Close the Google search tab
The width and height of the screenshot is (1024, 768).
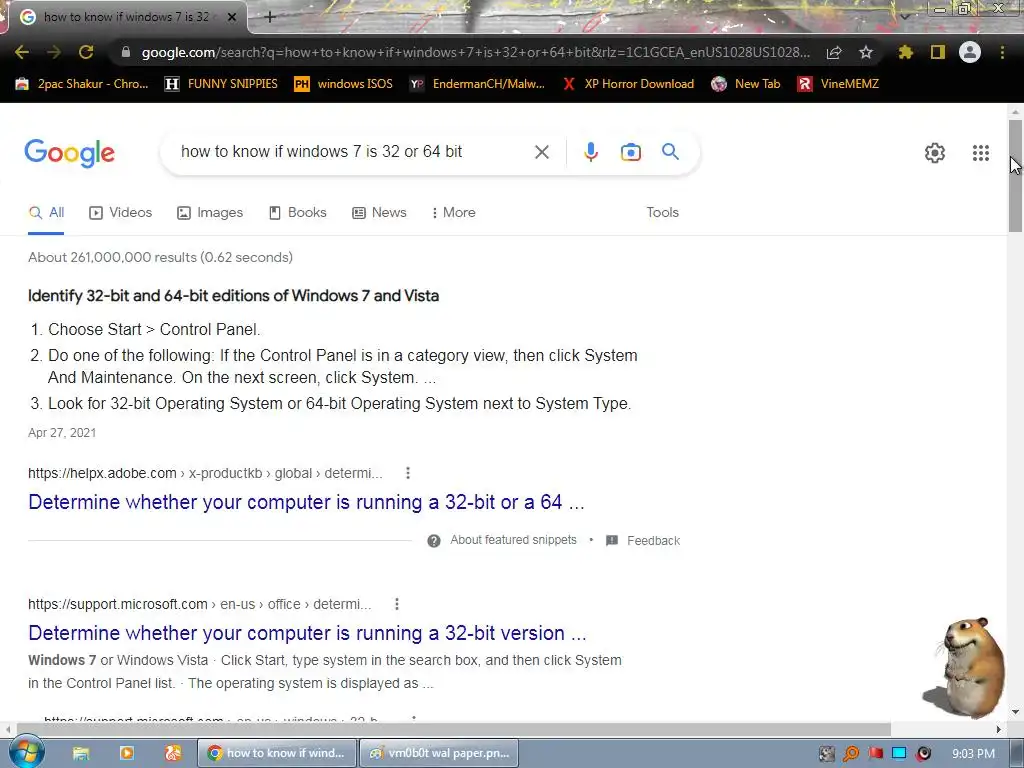pyautogui.click(x=231, y=17)
